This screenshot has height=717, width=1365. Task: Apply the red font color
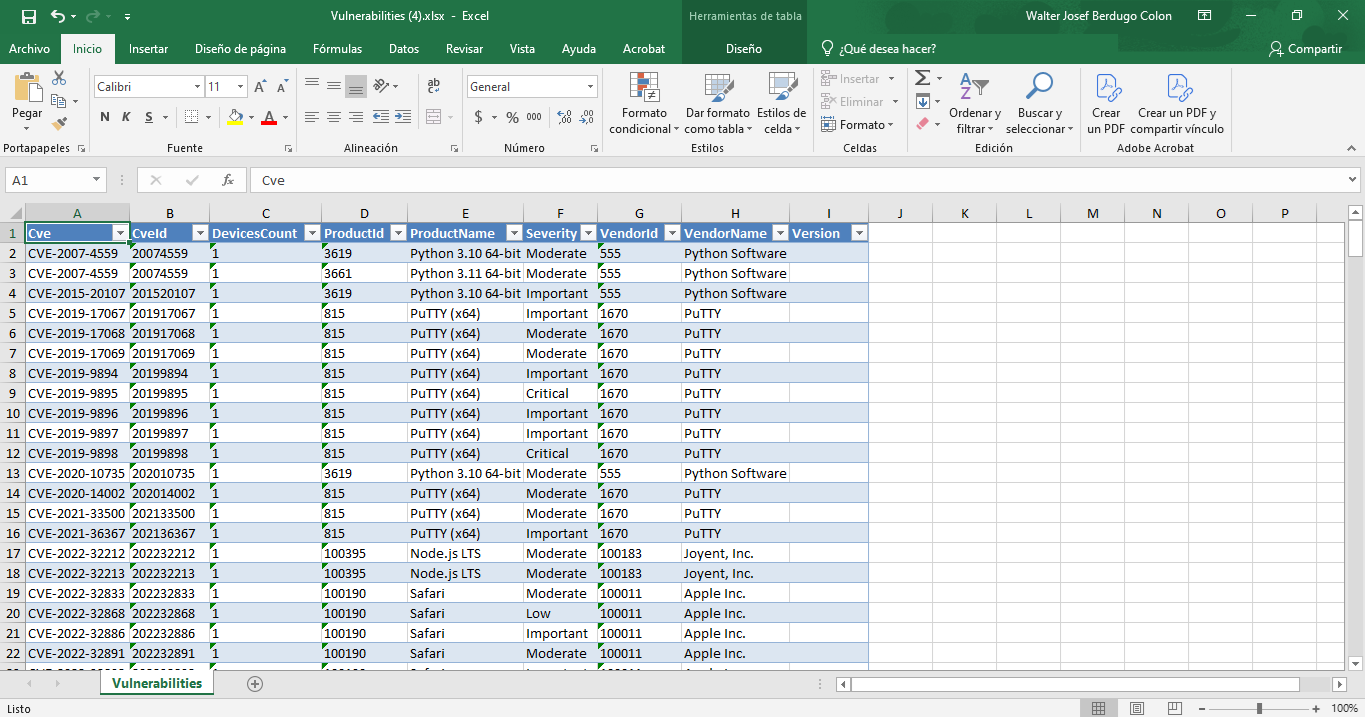click(x=268, y=117)
